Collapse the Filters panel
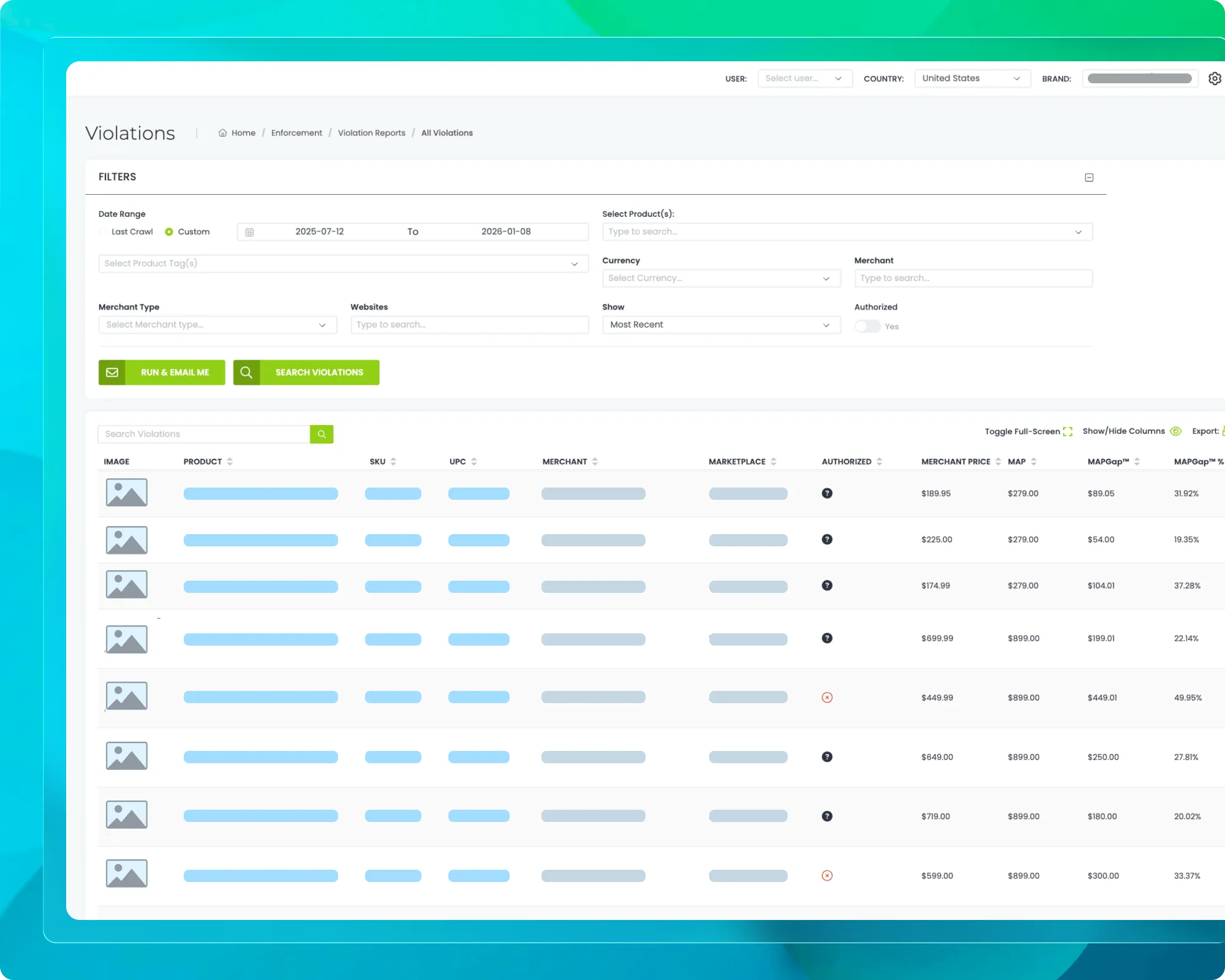Image resolution: width=1225 pixels, height=980 pixels. (x=1089, y=177)
